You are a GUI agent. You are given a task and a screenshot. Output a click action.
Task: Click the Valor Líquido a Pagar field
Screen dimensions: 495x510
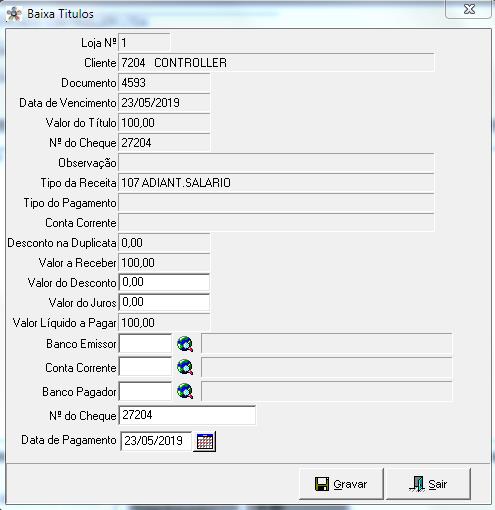click(x=164, y=323)
